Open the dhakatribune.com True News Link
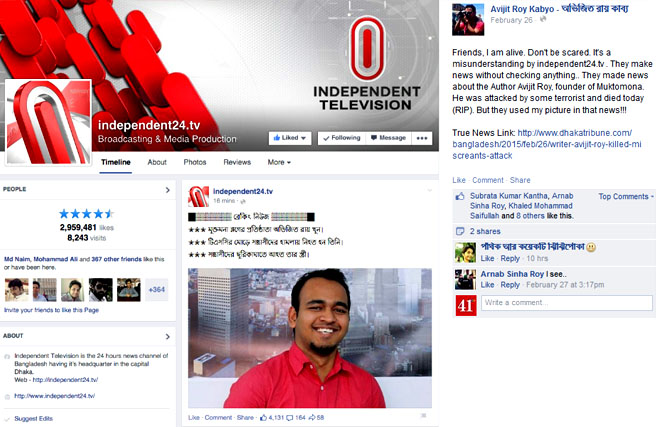Image resolution: width=660 pixels, height=427 pixels. 547,144
